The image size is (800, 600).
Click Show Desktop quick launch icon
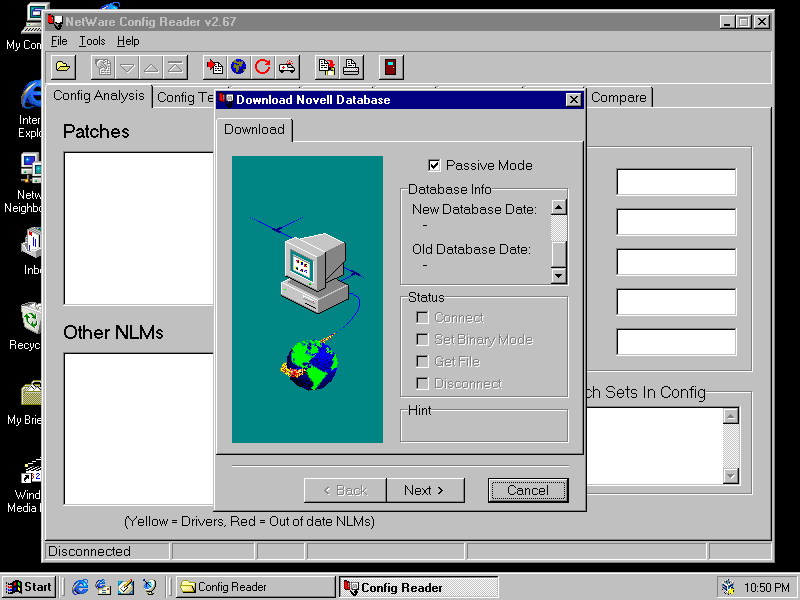[126, 587]
